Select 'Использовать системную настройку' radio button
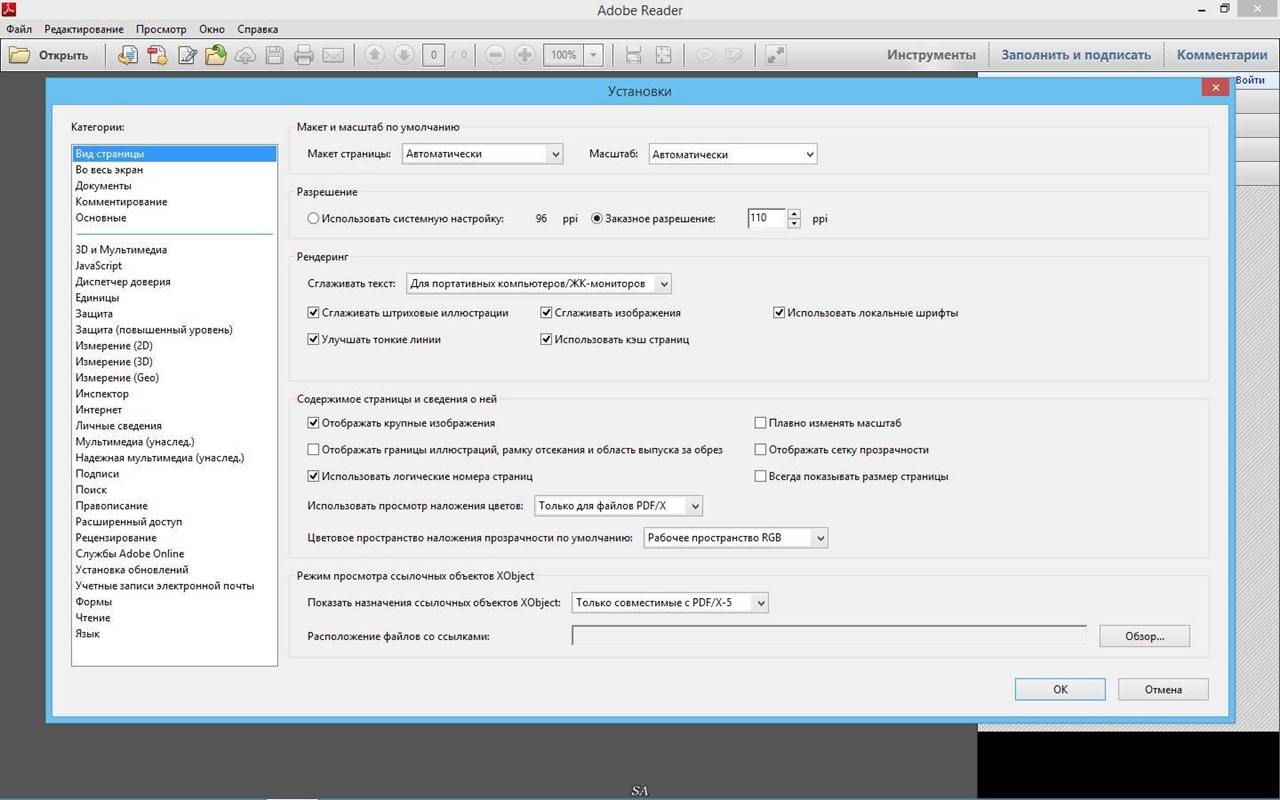 click(314, 218)
